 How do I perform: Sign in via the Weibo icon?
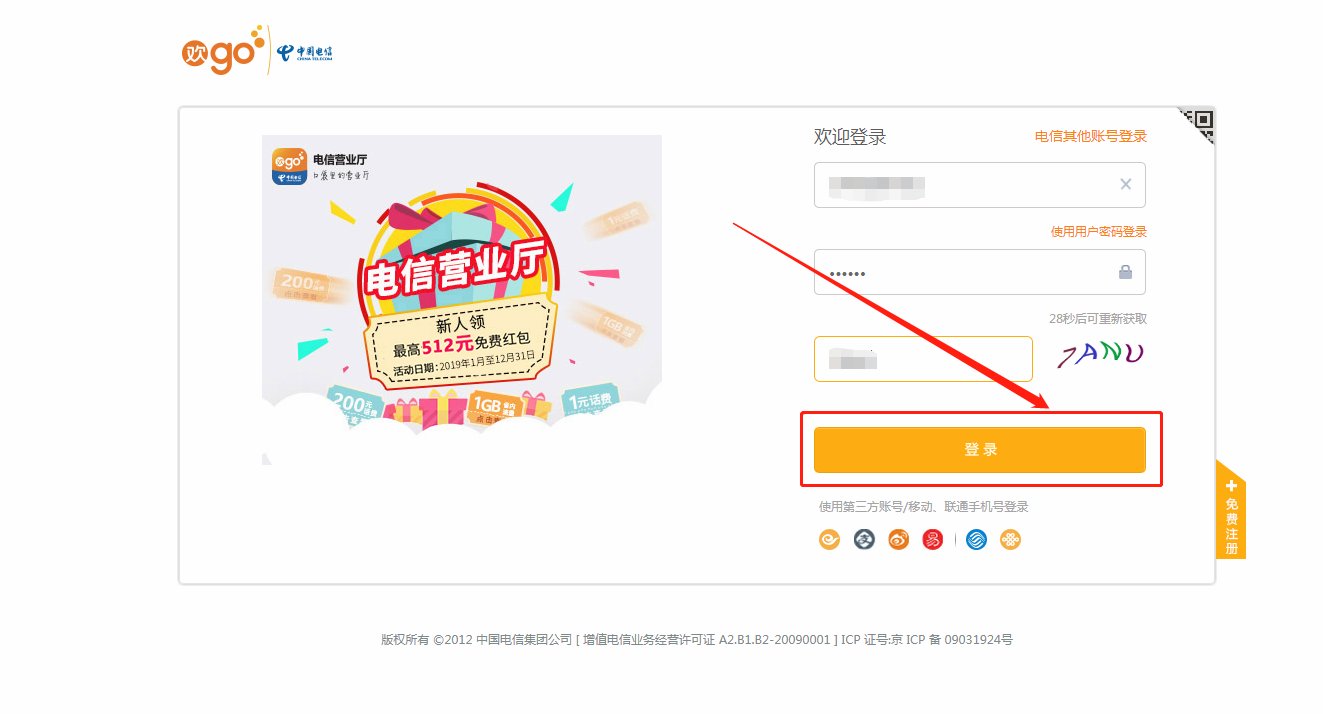point(898,539)
